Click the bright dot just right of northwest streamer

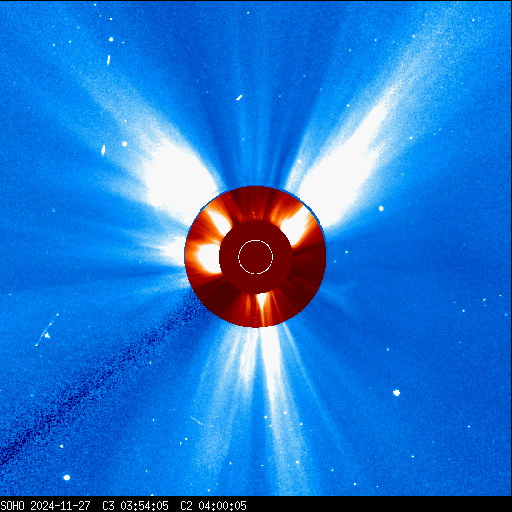[381, 209]
